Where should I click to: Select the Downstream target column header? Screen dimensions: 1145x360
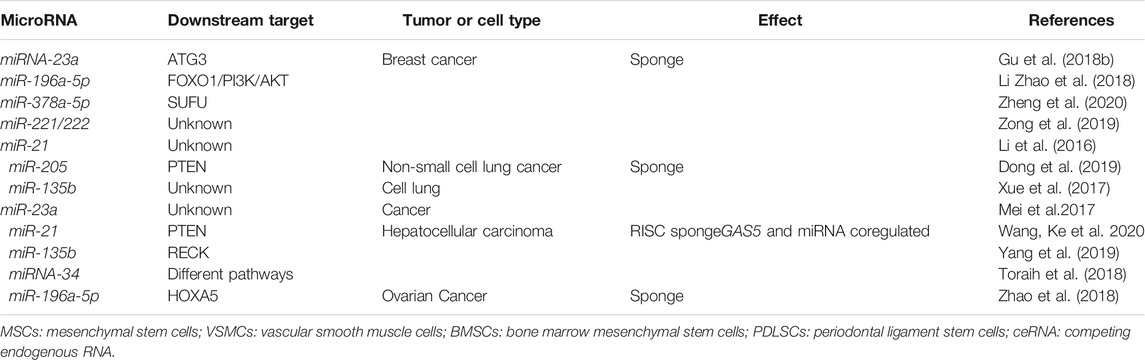(240, 20)
